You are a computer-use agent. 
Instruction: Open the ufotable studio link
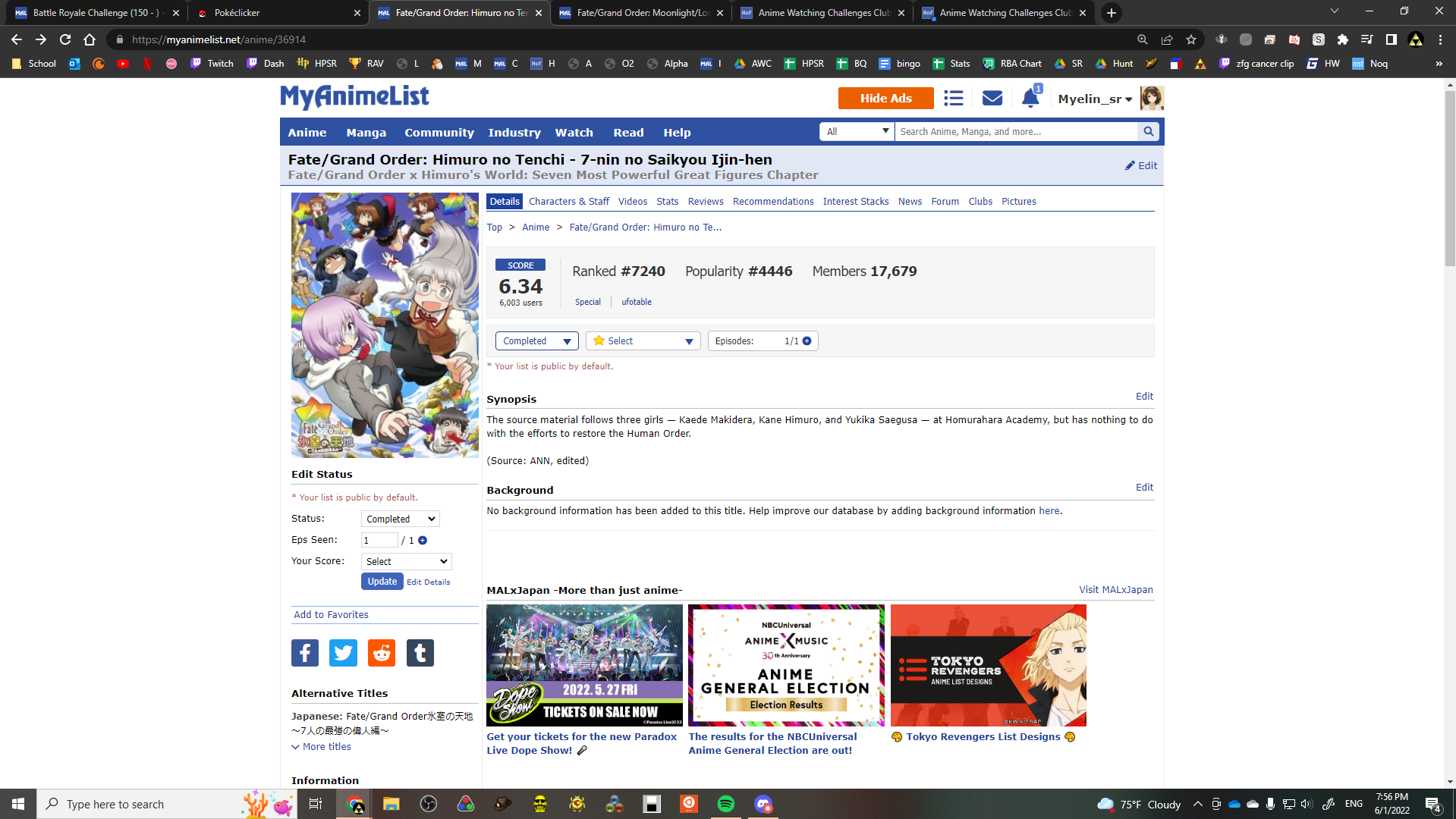[x=637, y=302]
